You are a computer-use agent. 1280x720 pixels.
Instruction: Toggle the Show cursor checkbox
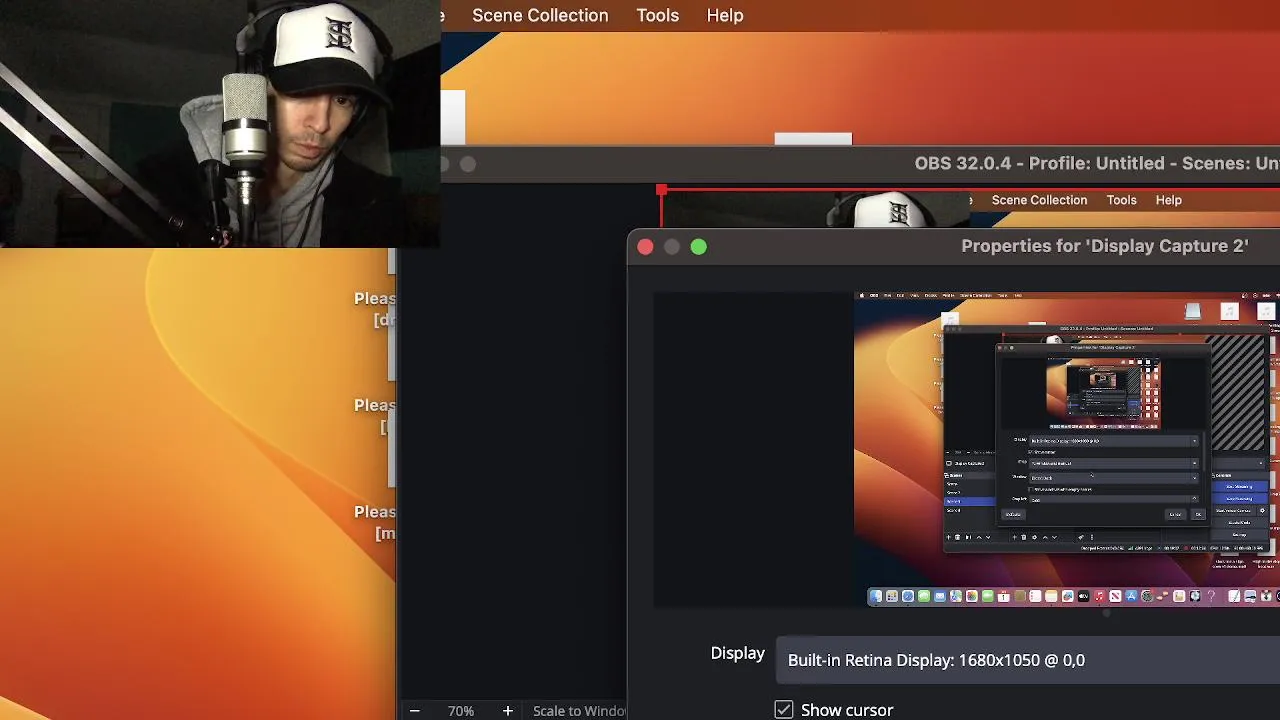click(784, 709)
